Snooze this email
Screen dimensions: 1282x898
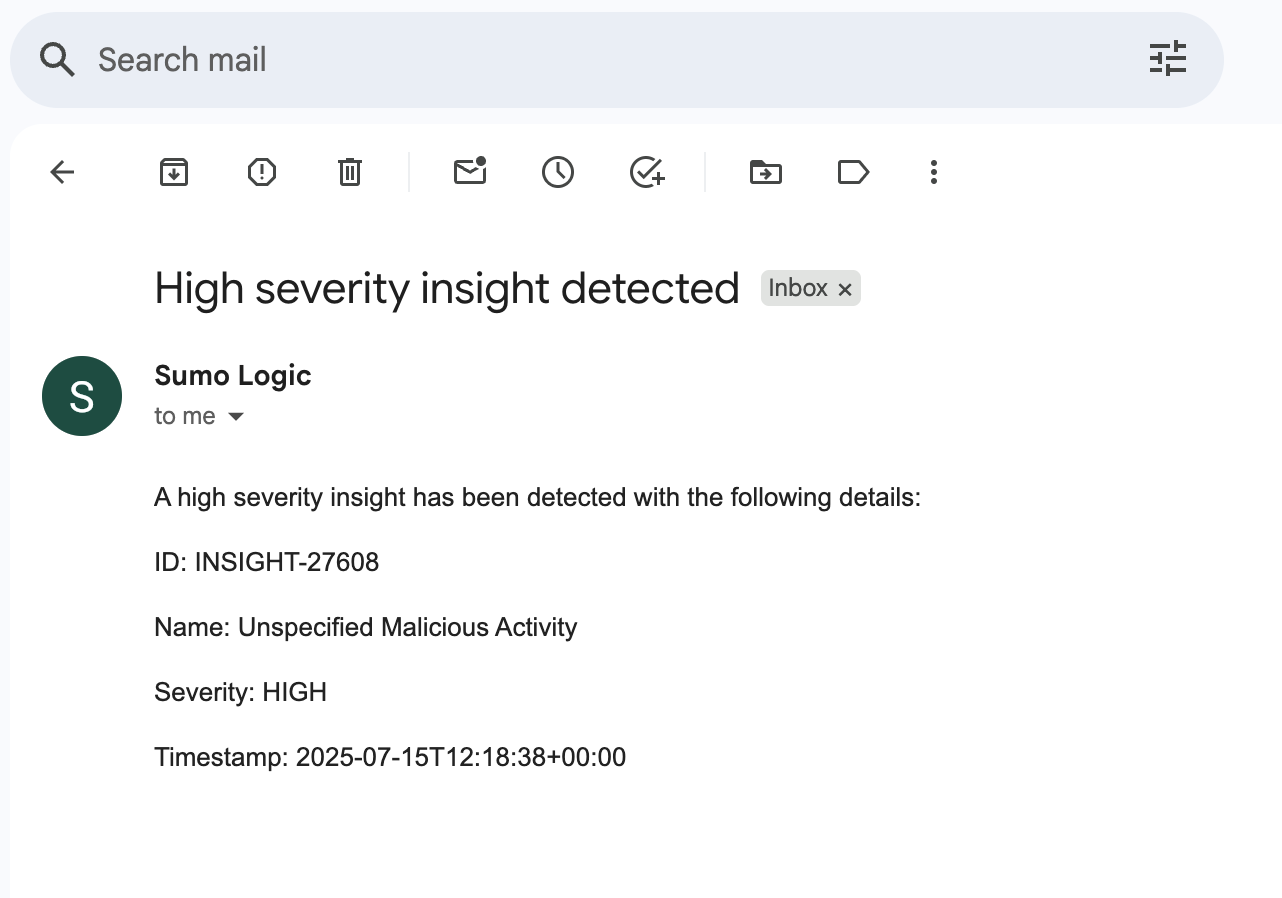coord(558,172)
